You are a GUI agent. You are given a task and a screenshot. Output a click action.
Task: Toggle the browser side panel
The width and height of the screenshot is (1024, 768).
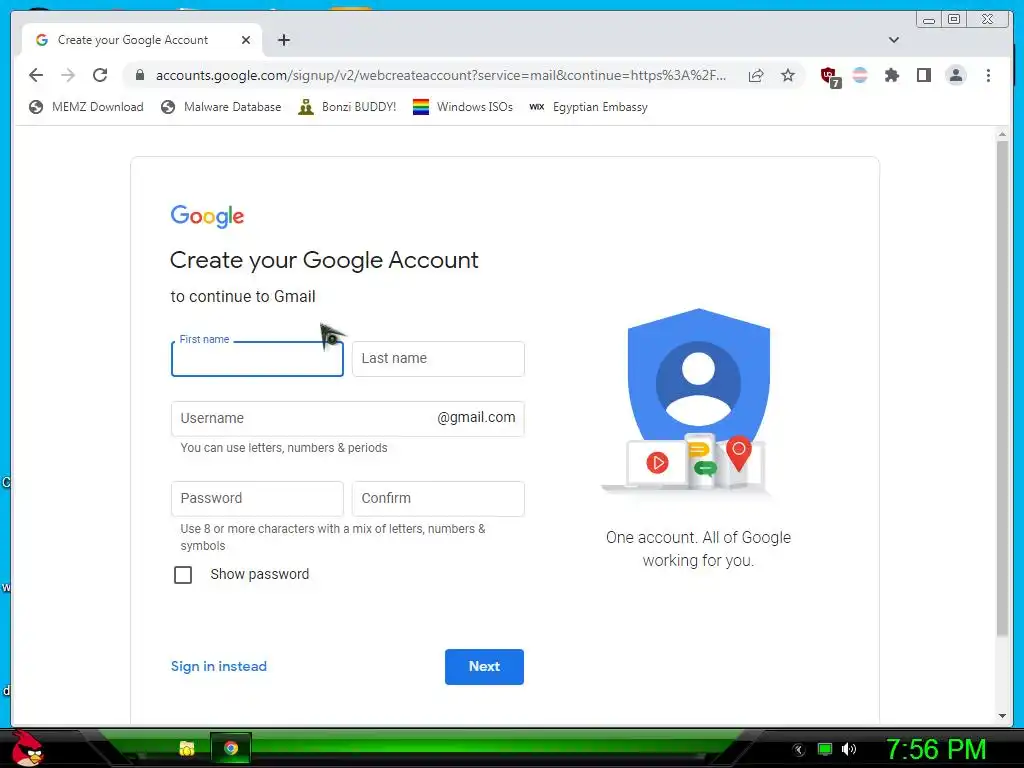click(x=923, y=75)
